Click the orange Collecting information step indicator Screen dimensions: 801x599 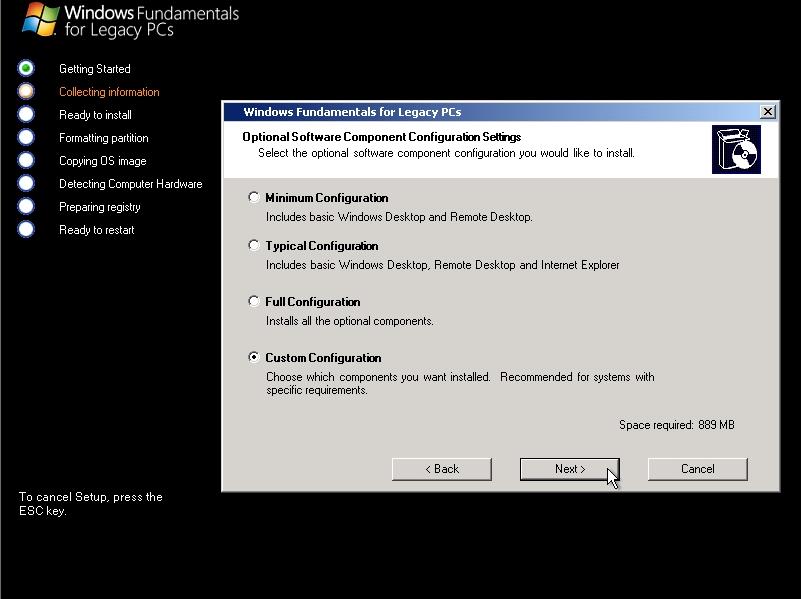click(x=26, y=91)
